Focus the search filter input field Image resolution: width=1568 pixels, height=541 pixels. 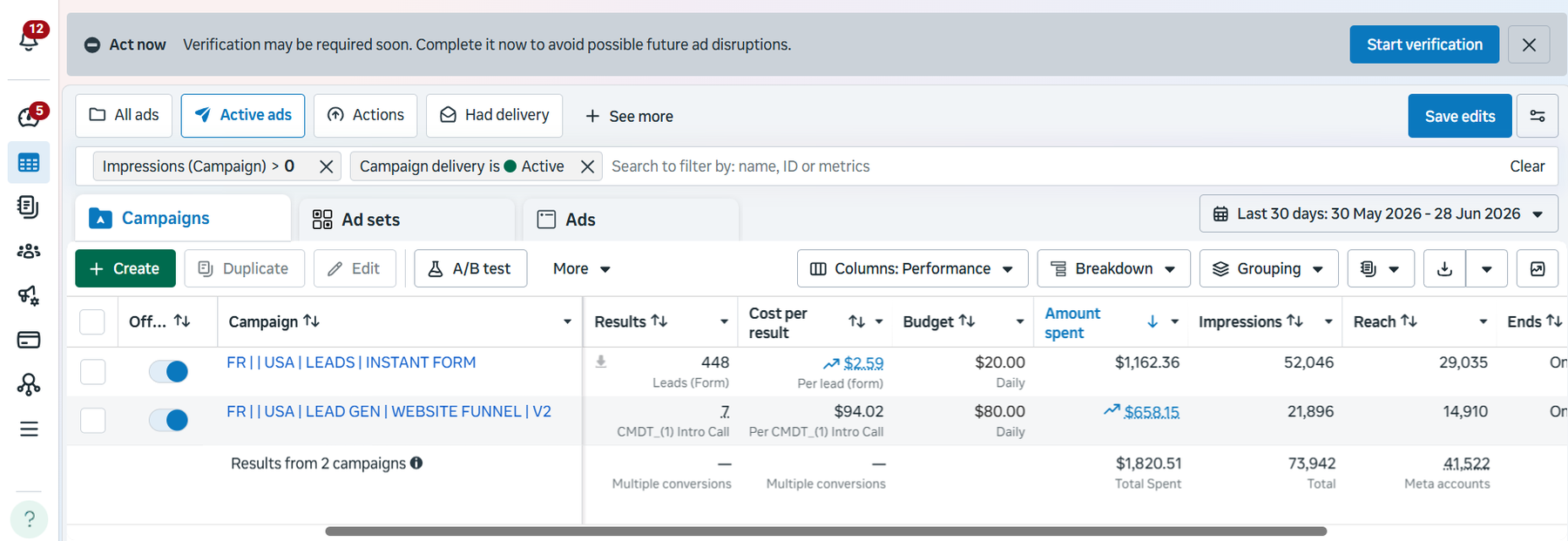tap(1054, 166)
